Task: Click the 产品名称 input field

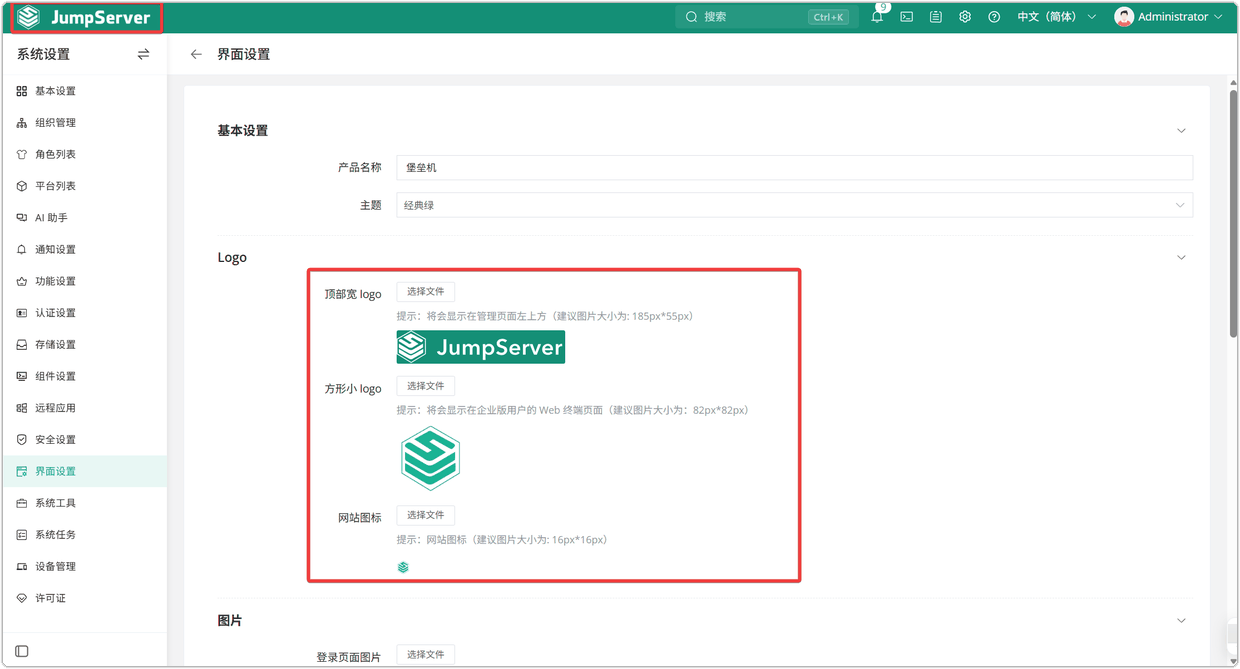Action: (x=794, y=167)
